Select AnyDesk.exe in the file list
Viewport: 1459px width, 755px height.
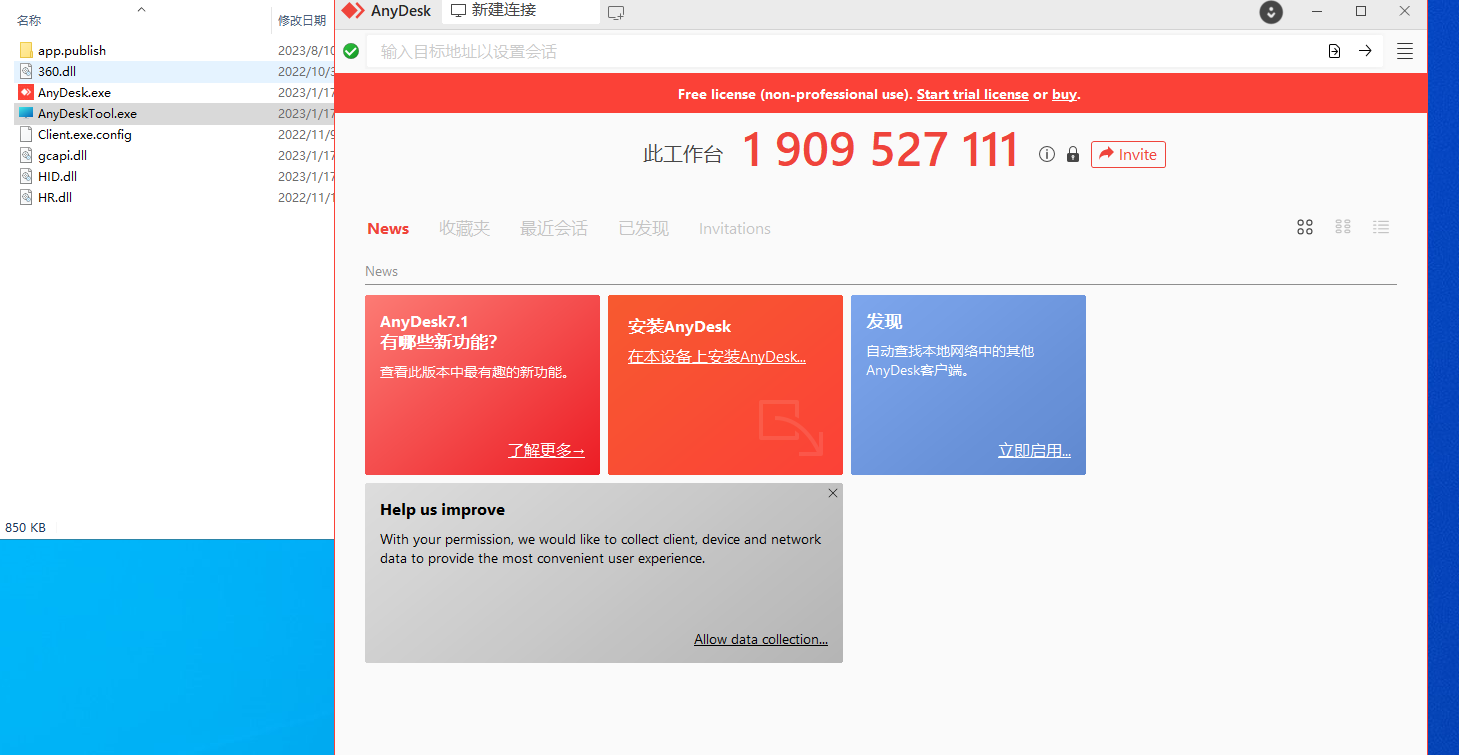(x=74, y=93)
